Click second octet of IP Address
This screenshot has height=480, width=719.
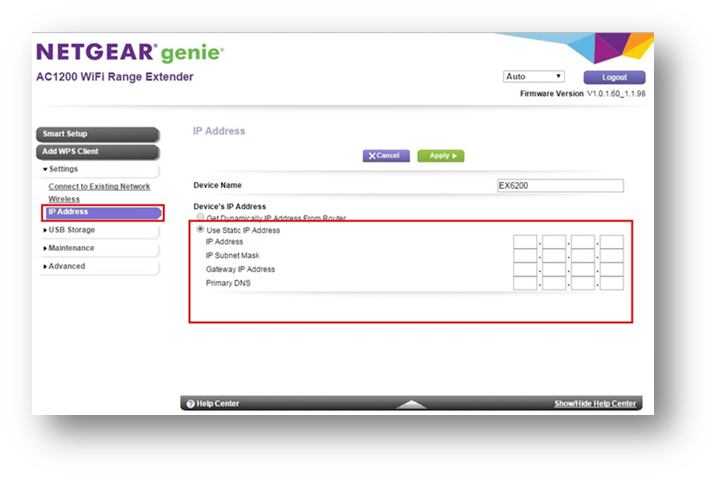[x=554, y=242]
